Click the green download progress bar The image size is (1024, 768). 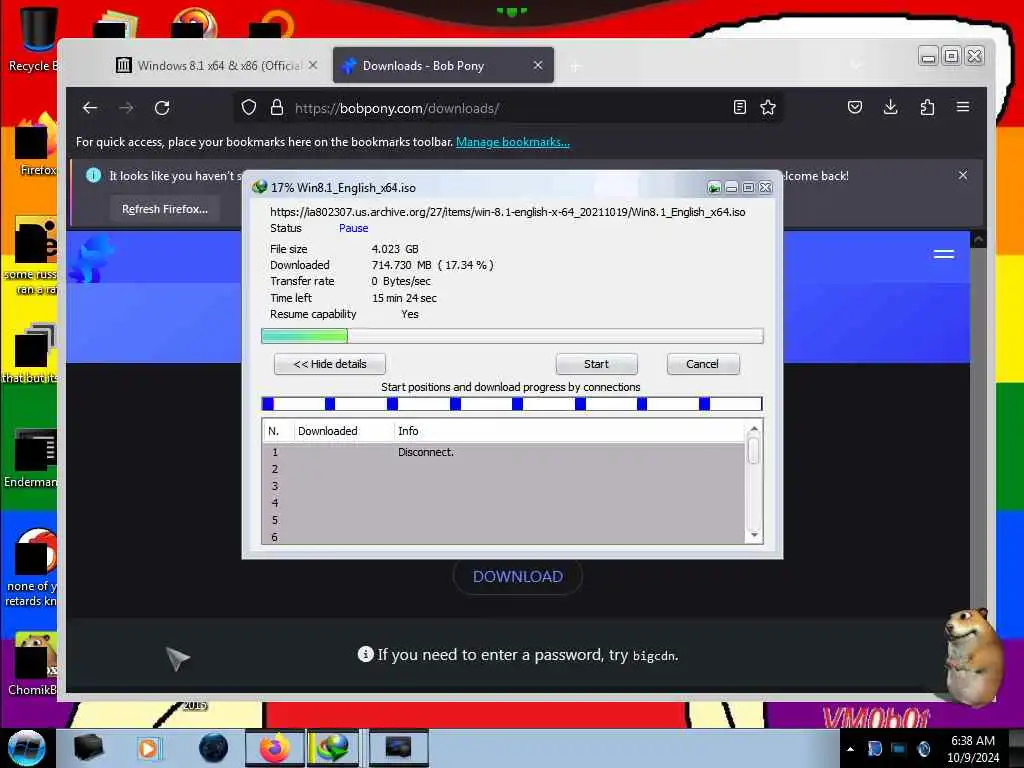pyautogui.click(x=512, y=336)
